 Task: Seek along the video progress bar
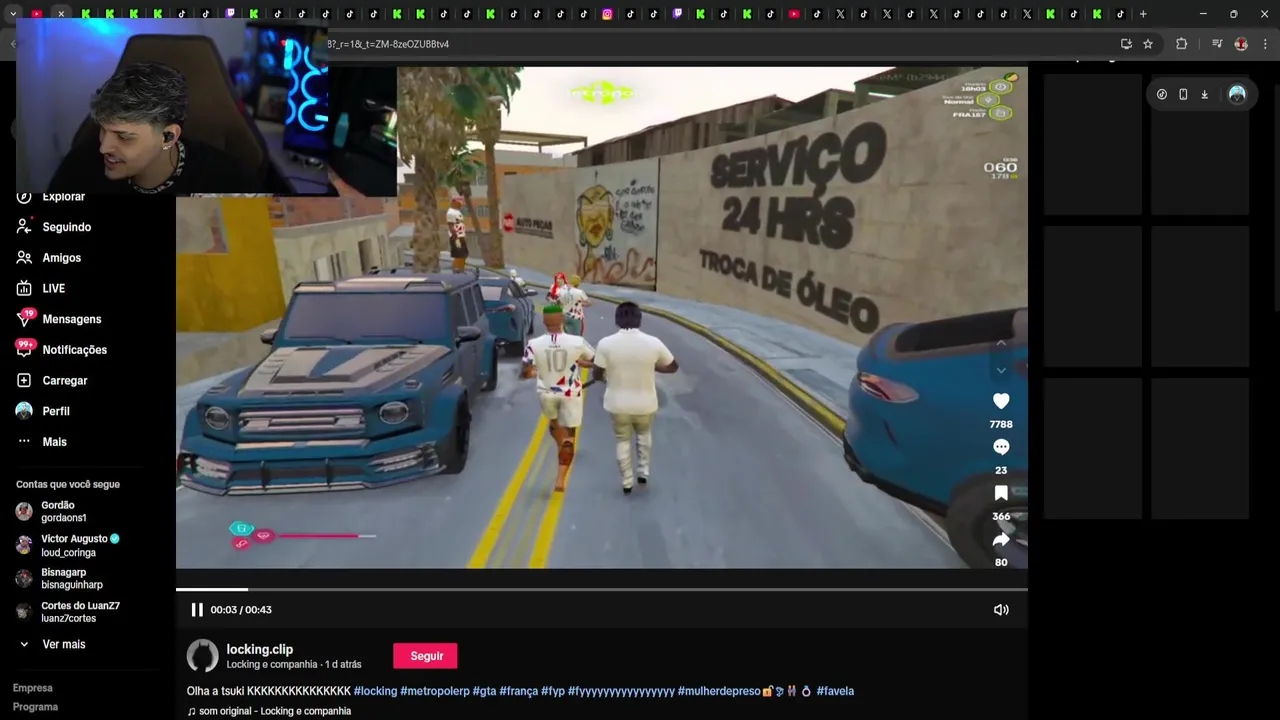602,589
